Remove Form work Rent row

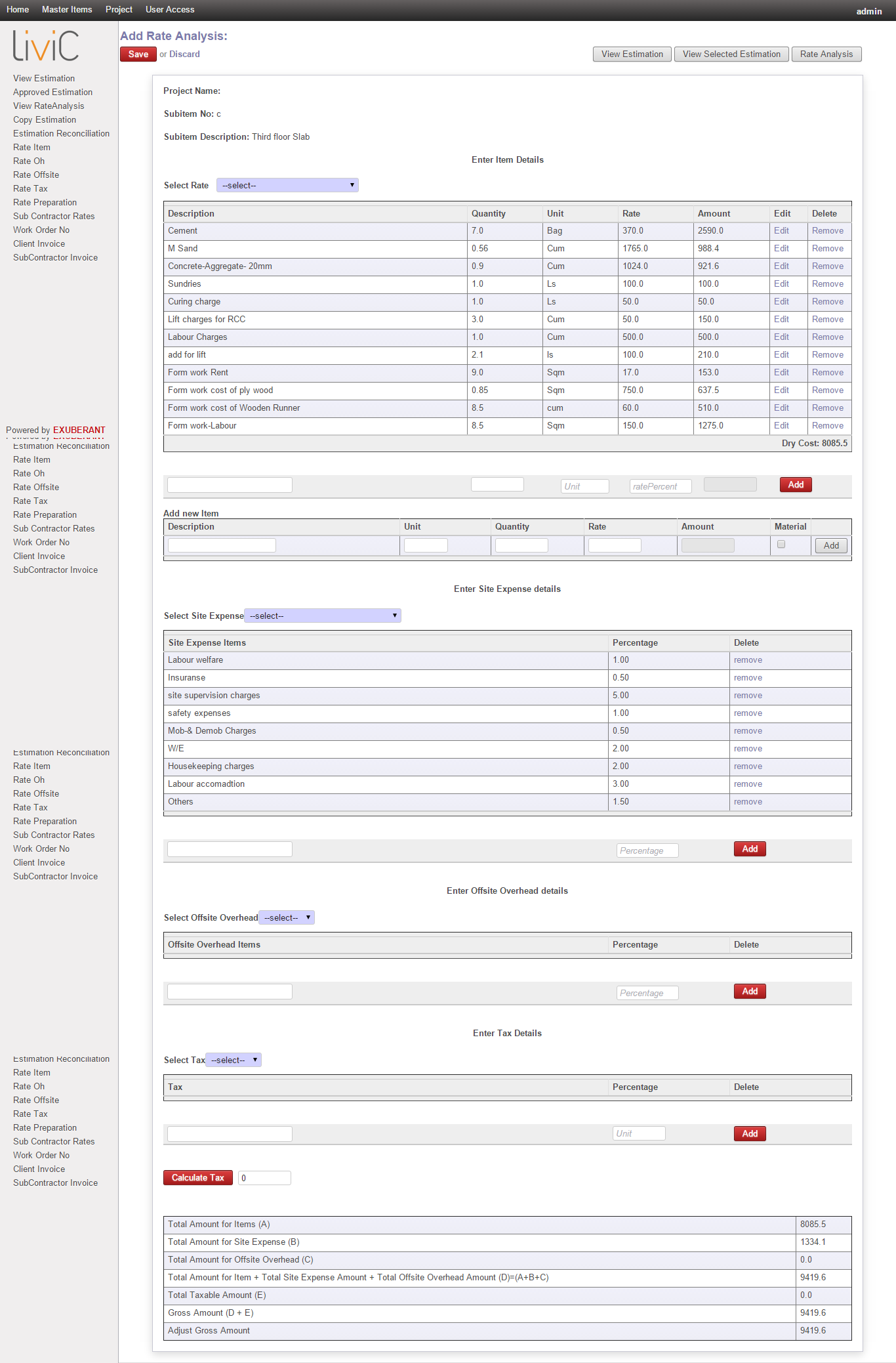(828, 372)
